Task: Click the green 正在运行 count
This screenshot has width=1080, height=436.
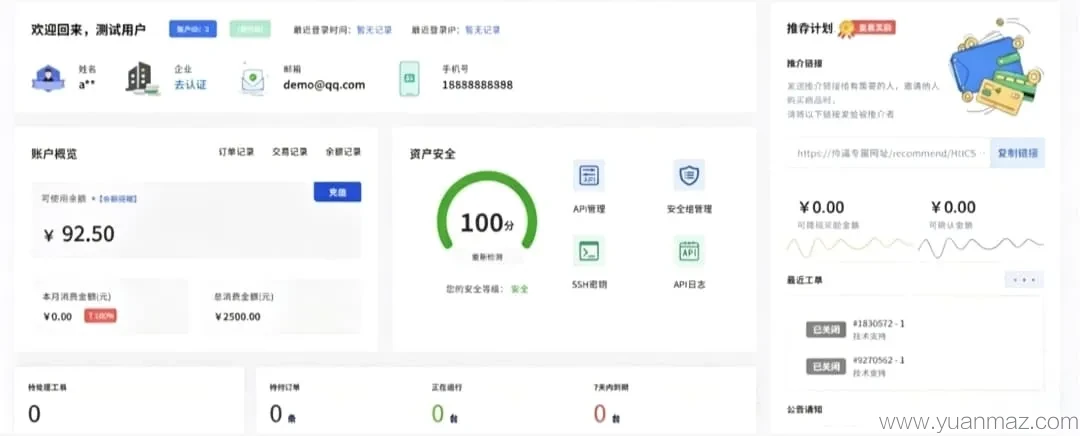Action: 438,414
